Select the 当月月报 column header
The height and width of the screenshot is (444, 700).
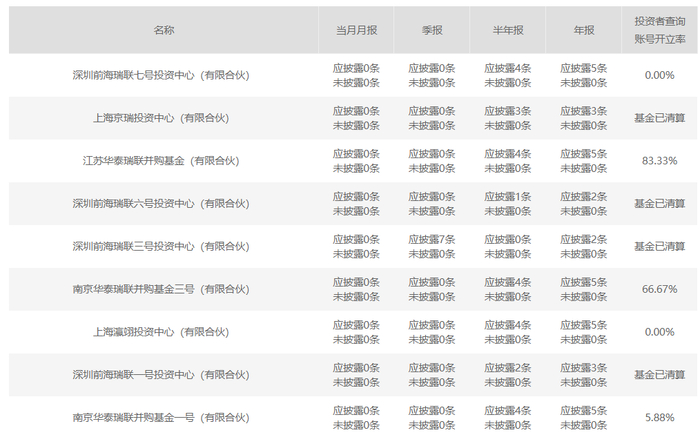[x=356, y=30]
